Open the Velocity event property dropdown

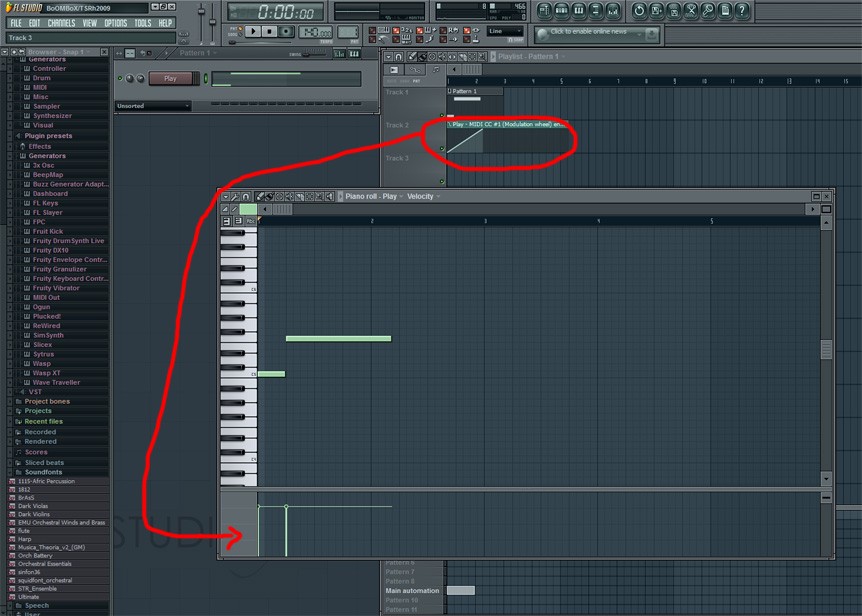pos(423,196)
